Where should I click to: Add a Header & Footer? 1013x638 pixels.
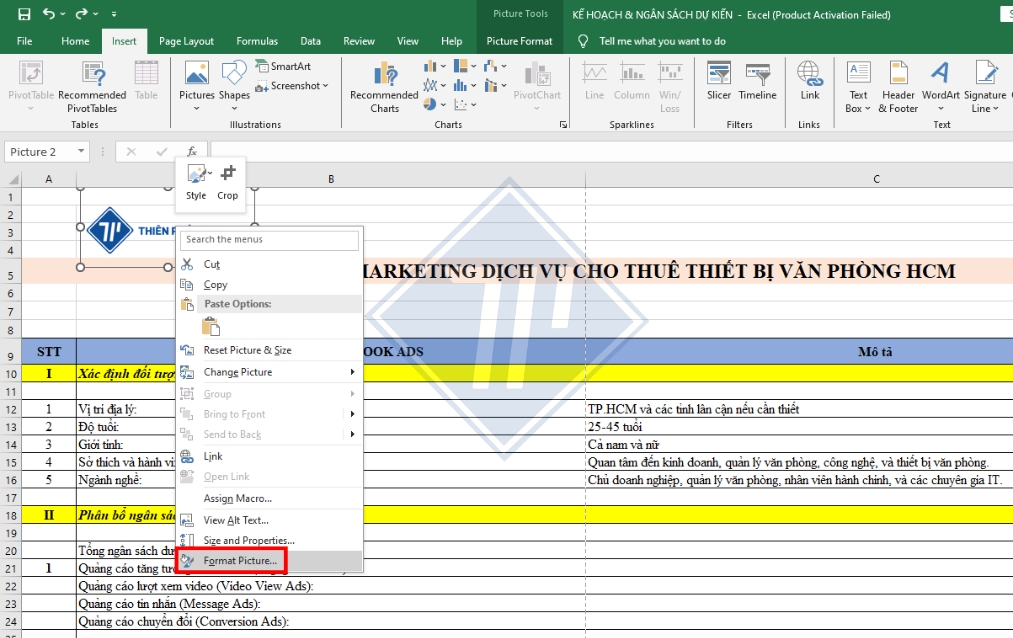(897, 87)
